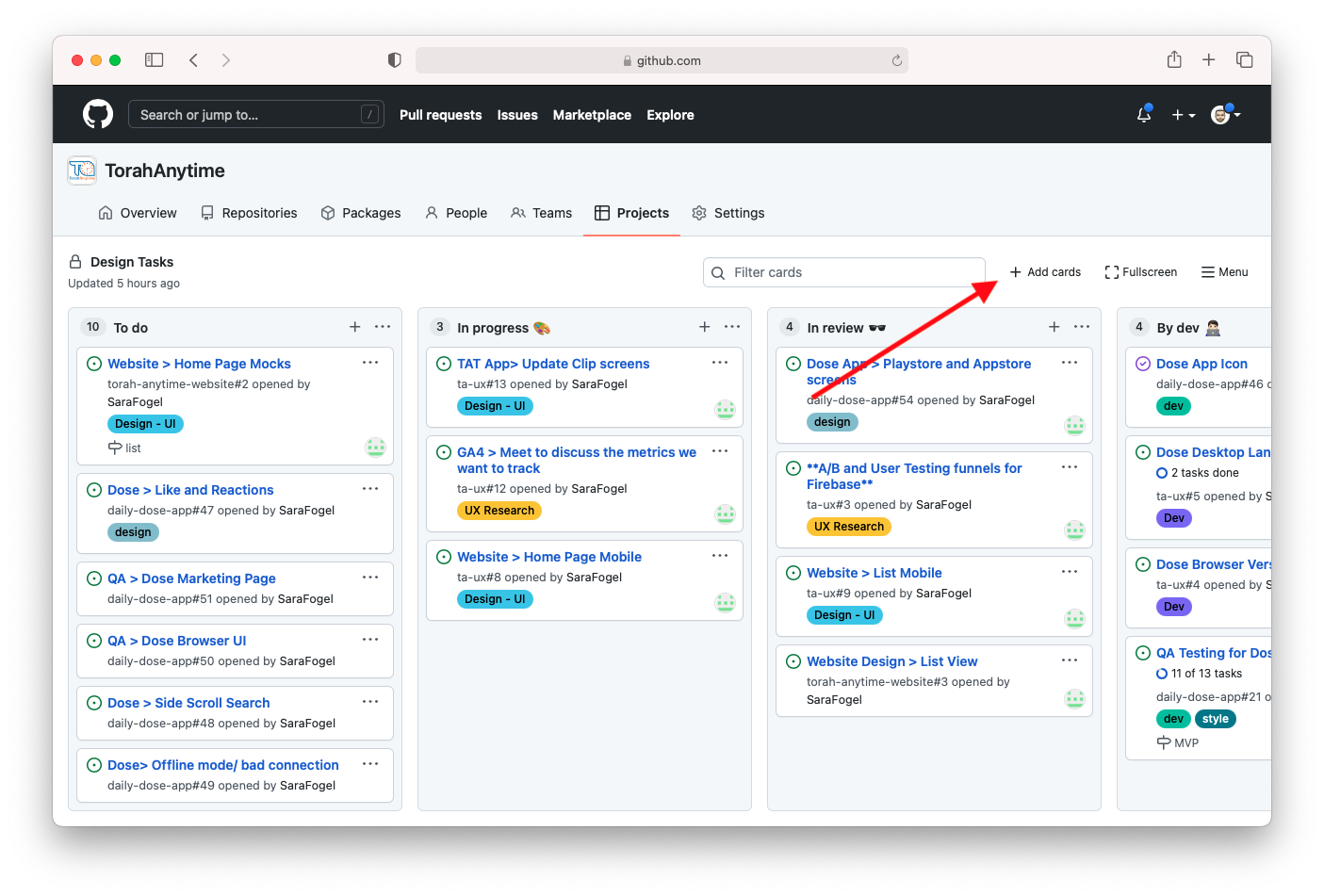Viewport: 1324px width, 896px height.
Task: Open the GitHub home logo
Action: (98, 115)
